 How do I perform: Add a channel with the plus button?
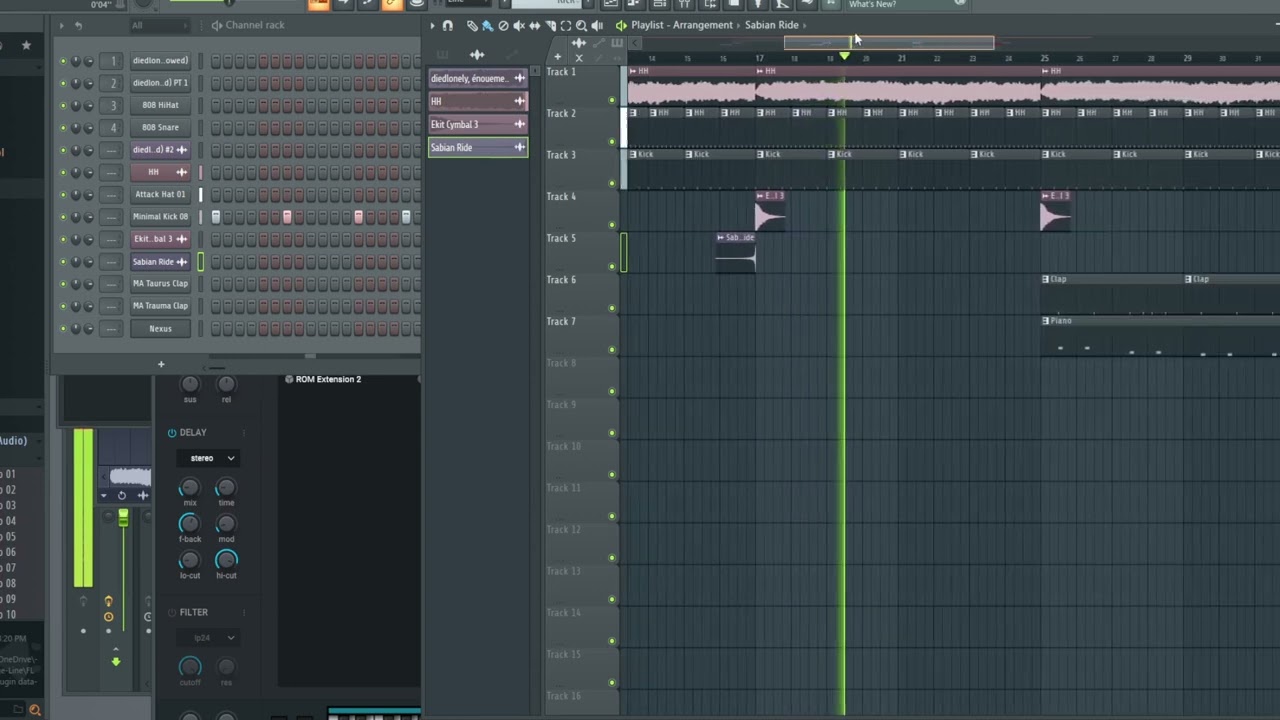click(x=160, y=364)
